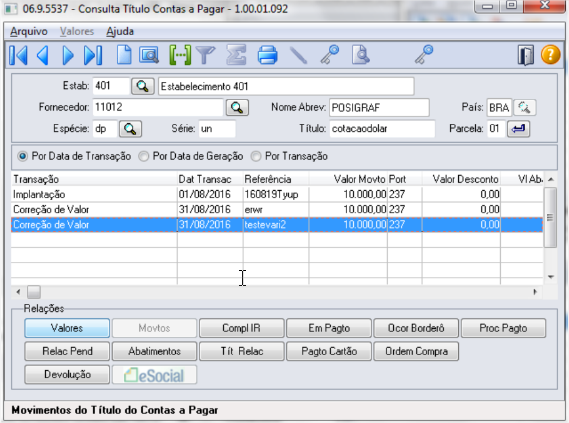569x423 pixels.
Task: Click horizontal scroll right arrow
Action: [535, 292]
